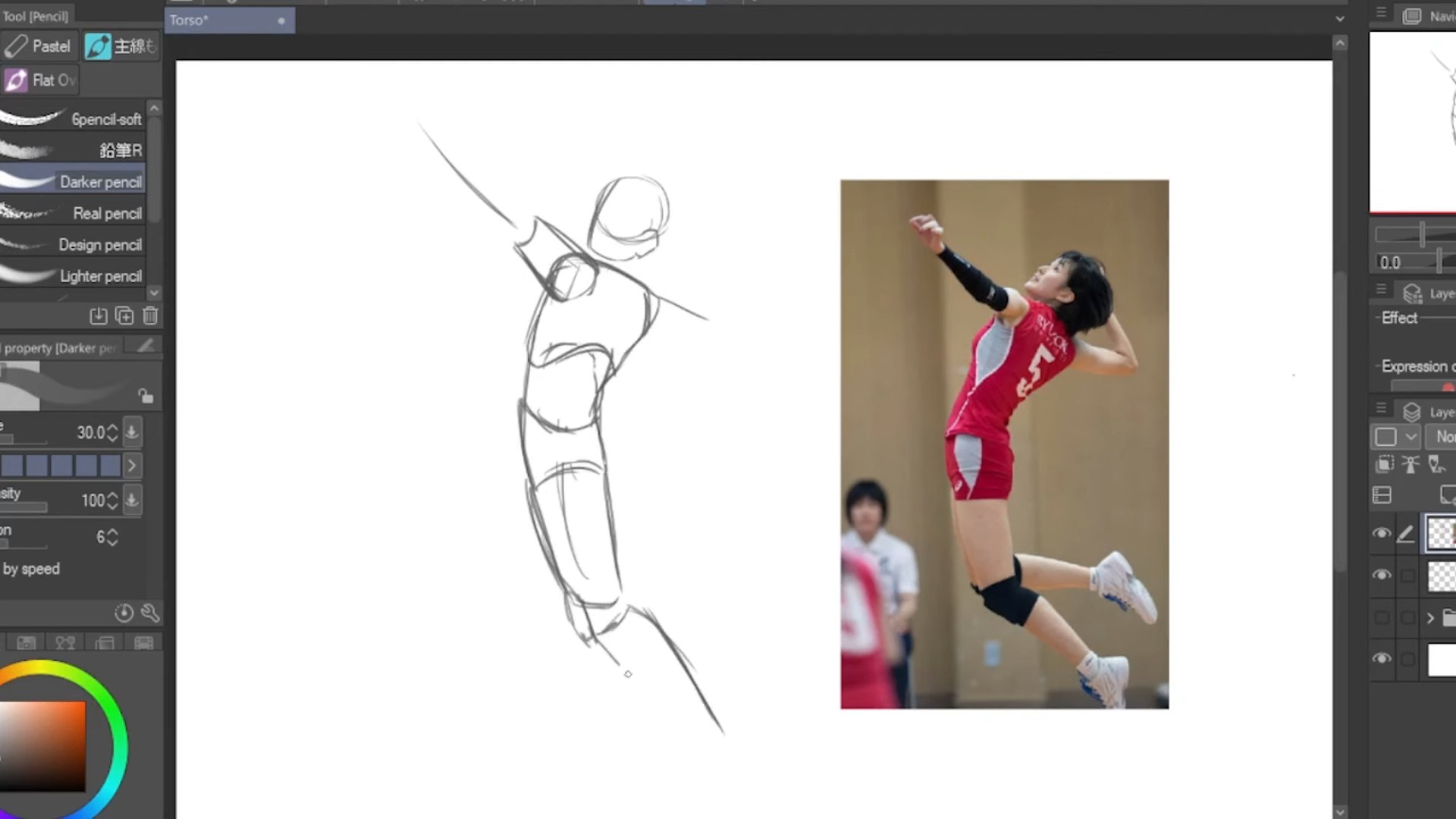Pick a color in the color square
Viewport: 1456px width, 819px height.
click(42, 746)
